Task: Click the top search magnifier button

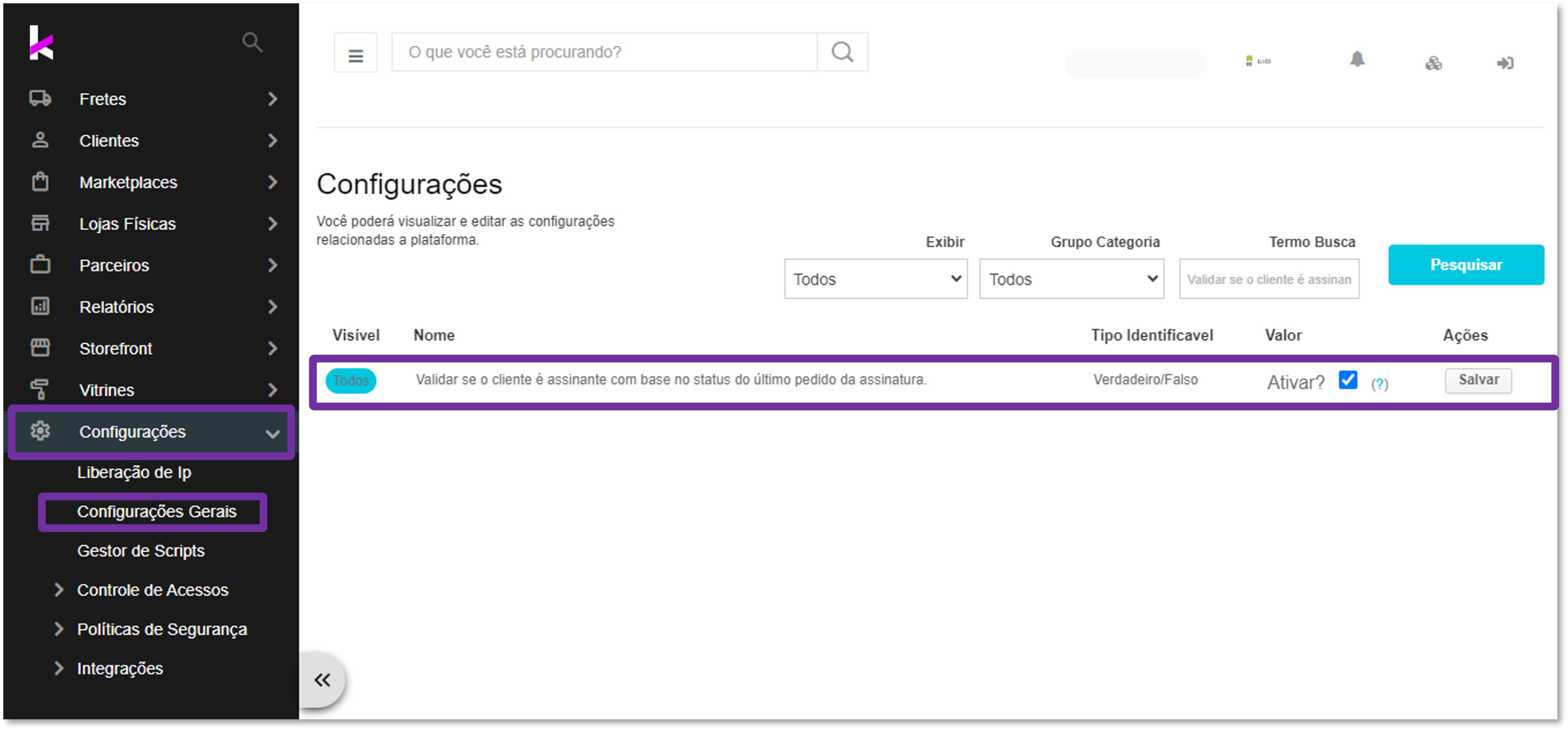Action: [x=842, y=52]
